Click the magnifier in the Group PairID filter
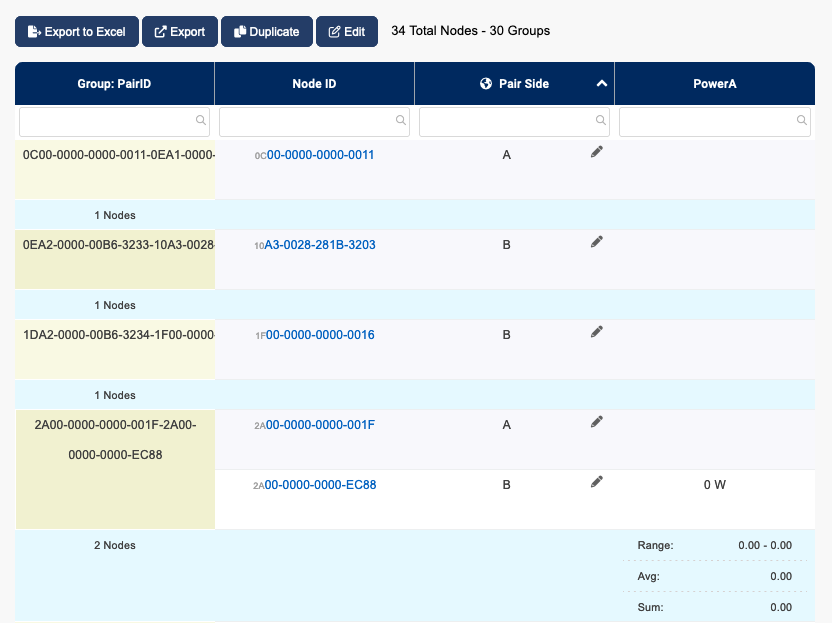This screenshot has width=832, height=623. tap(201, 120)
